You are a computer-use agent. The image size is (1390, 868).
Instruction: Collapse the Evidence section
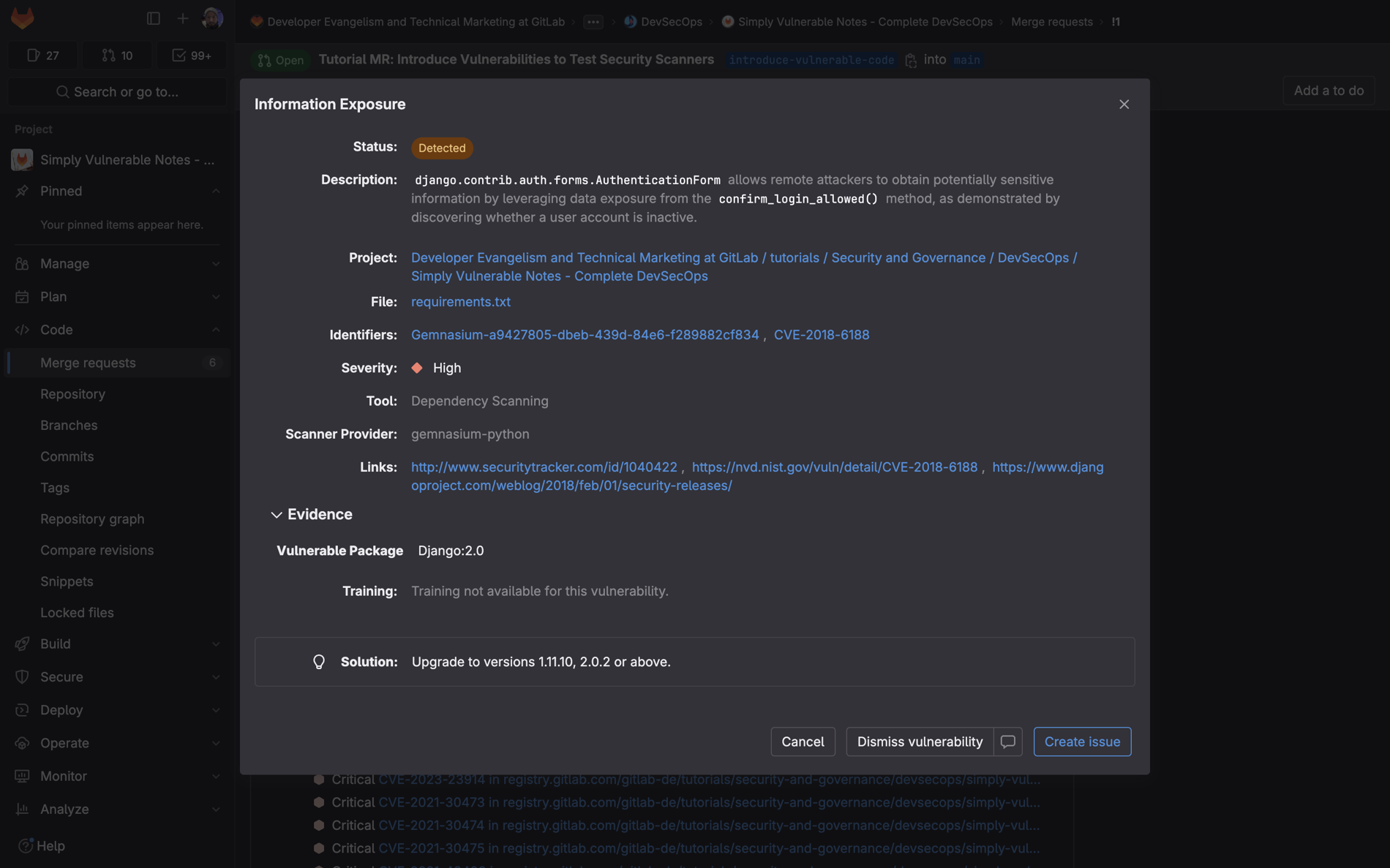(x=276, y=515)
